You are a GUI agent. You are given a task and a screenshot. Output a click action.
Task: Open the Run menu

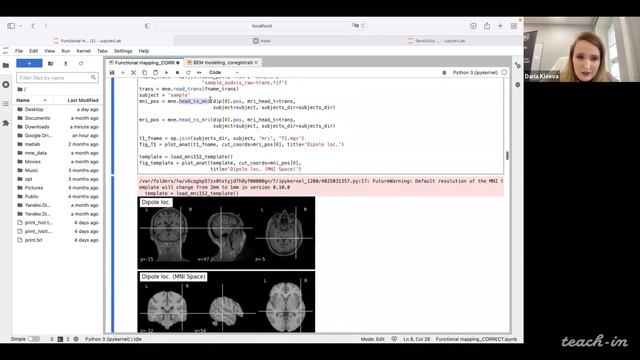tap(66, 51)
